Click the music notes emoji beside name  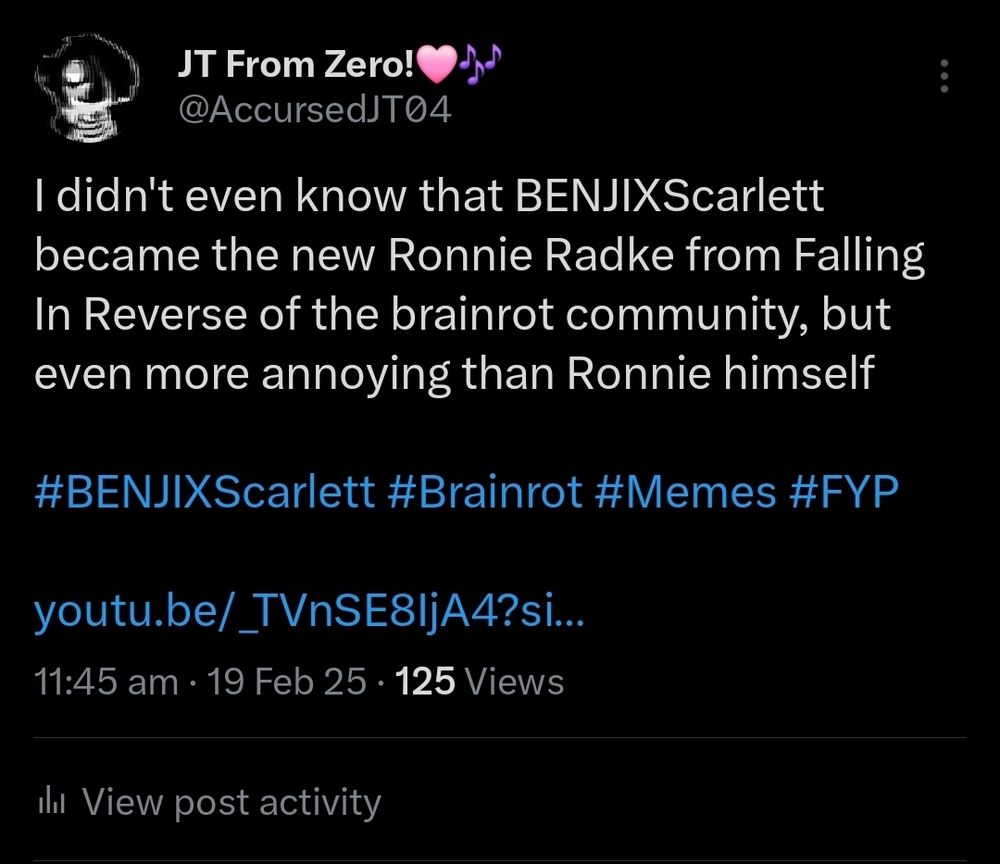click(479, 66)
